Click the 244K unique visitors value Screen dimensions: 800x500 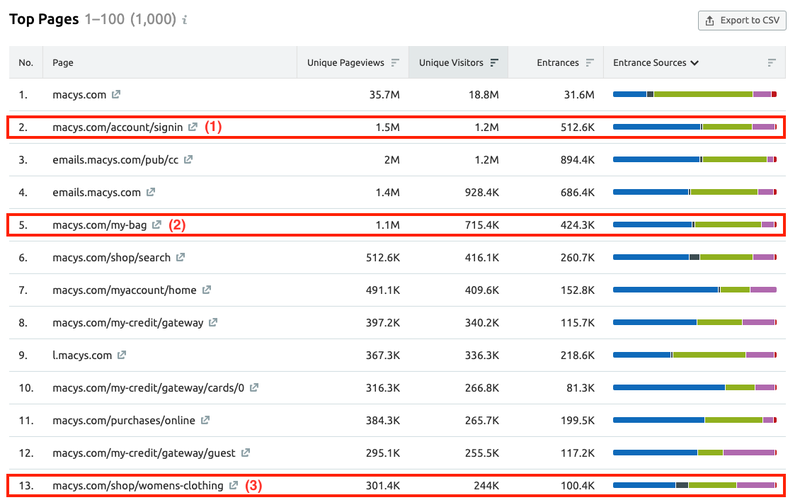click(x=486, y=486)
